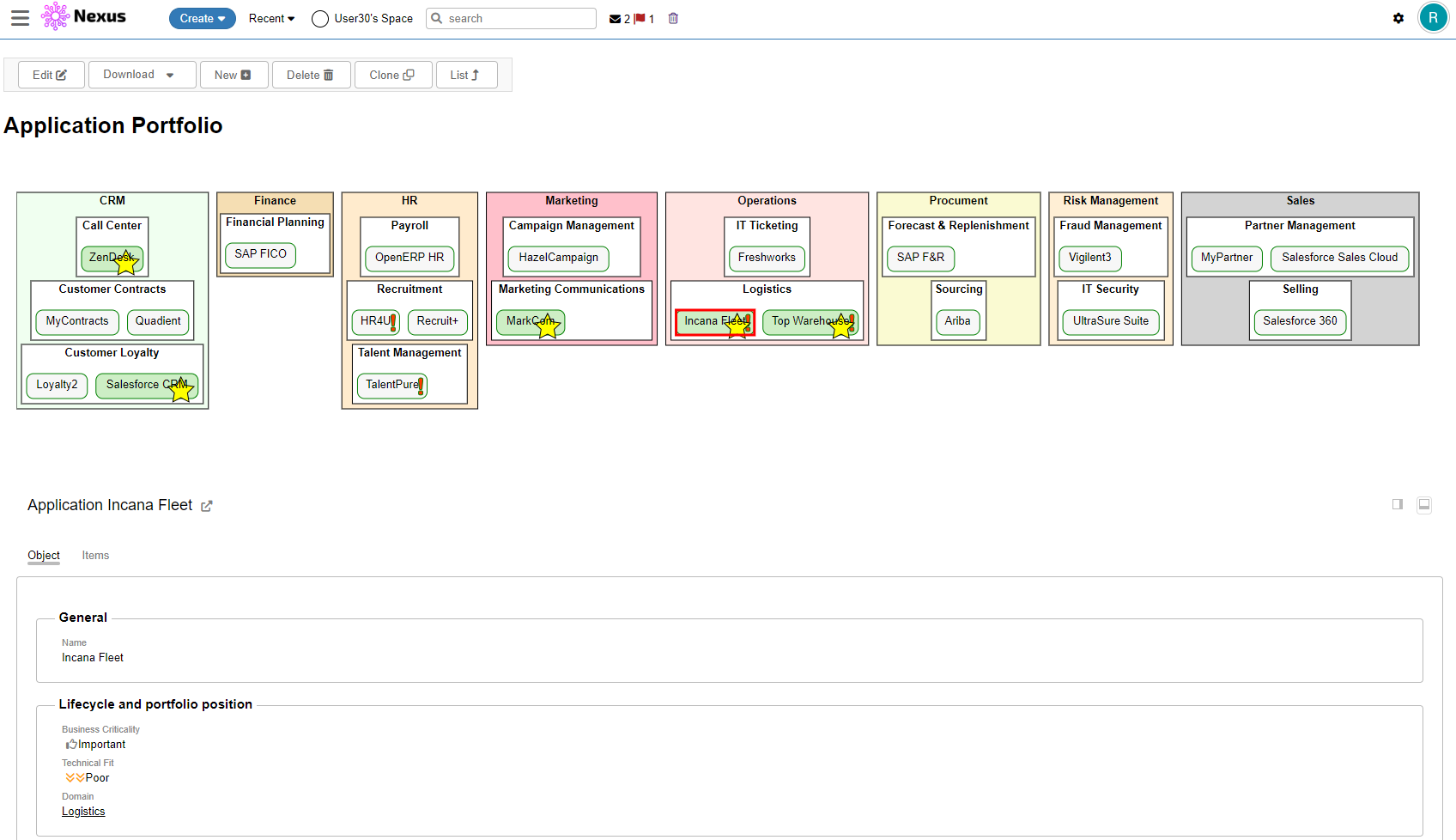Select the Salesforce 360 application
The image size is (1456, 840).
1300,321
